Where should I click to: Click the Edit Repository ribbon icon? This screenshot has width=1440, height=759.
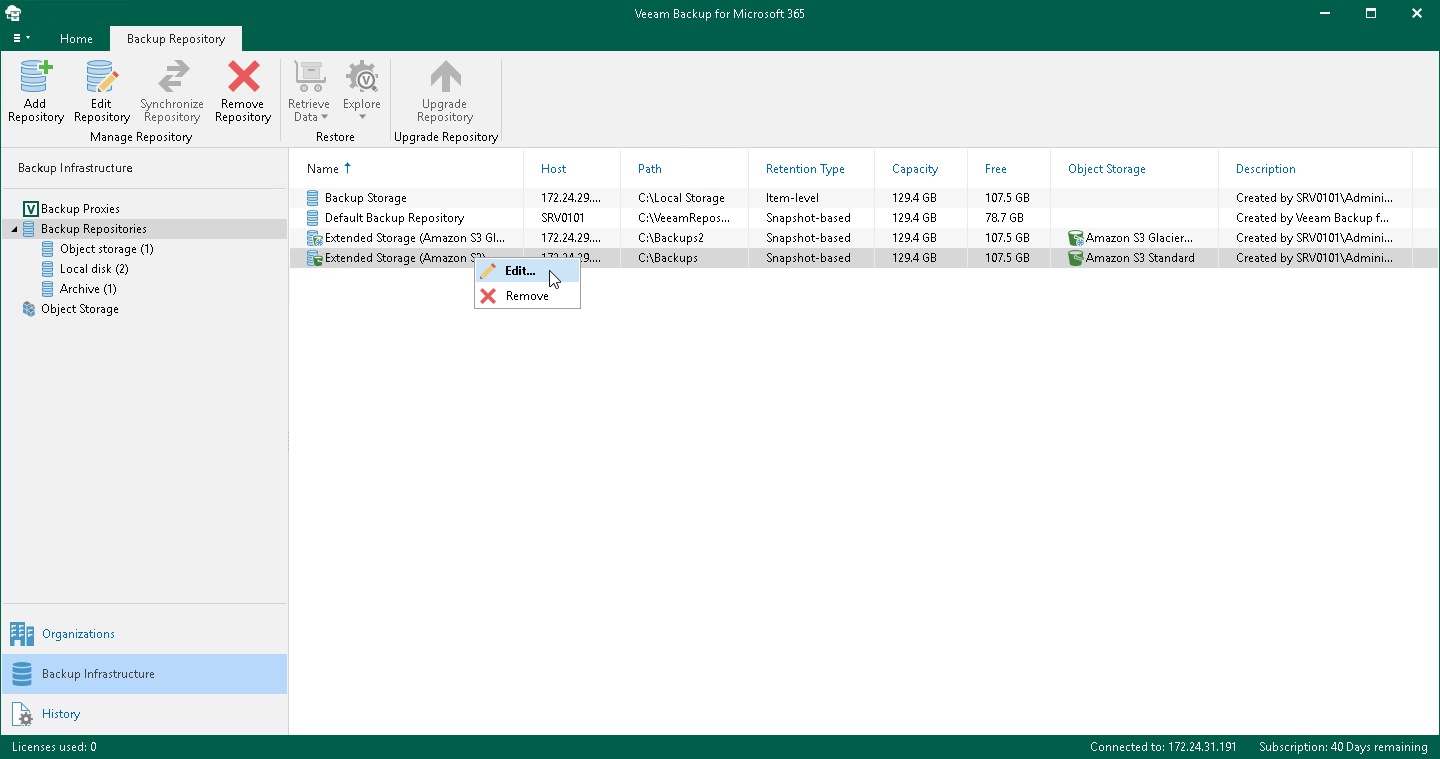pos(101,77)
